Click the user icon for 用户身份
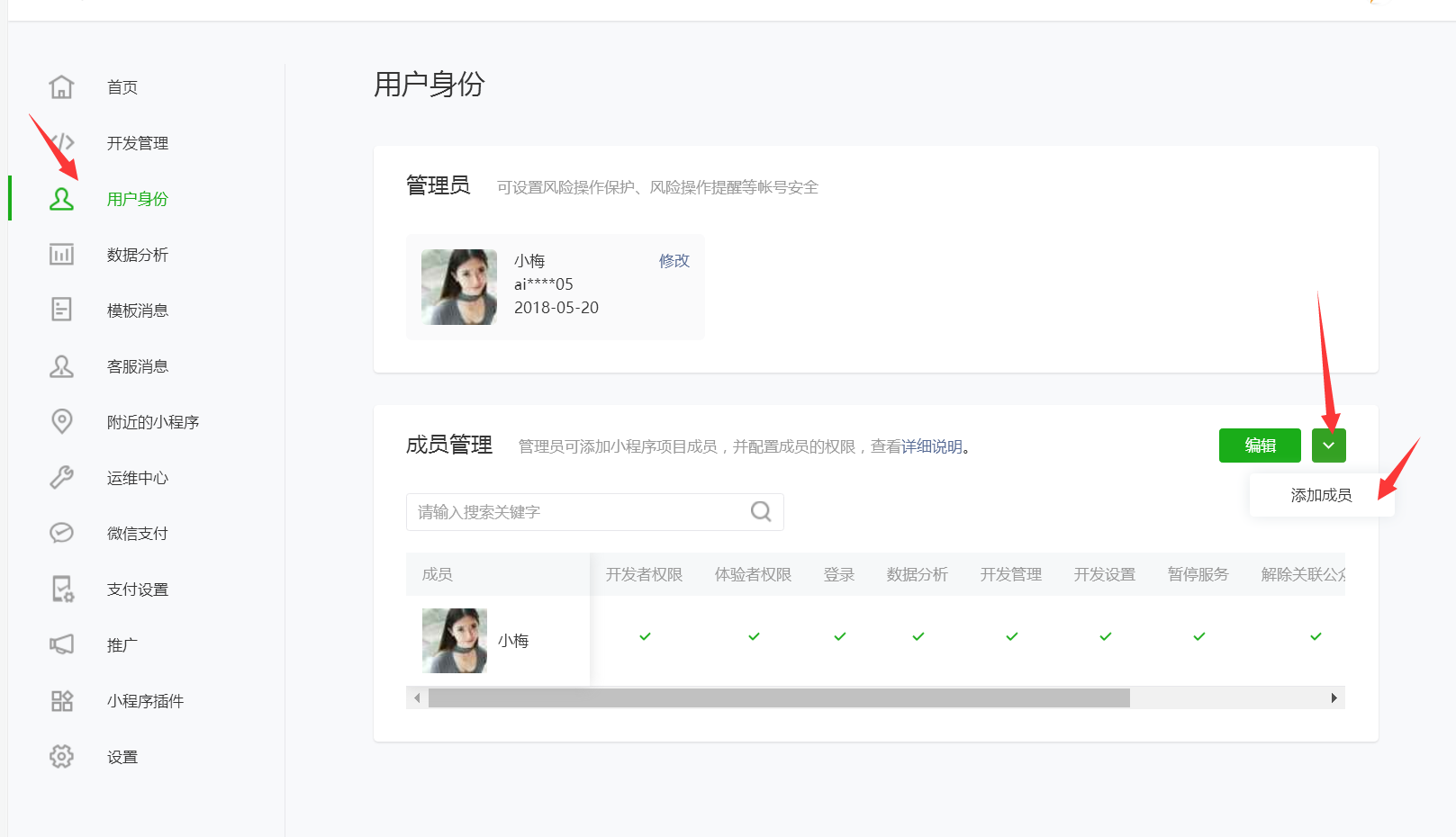The width and height of the screenshot is (1456, 837). click(61, 199)
